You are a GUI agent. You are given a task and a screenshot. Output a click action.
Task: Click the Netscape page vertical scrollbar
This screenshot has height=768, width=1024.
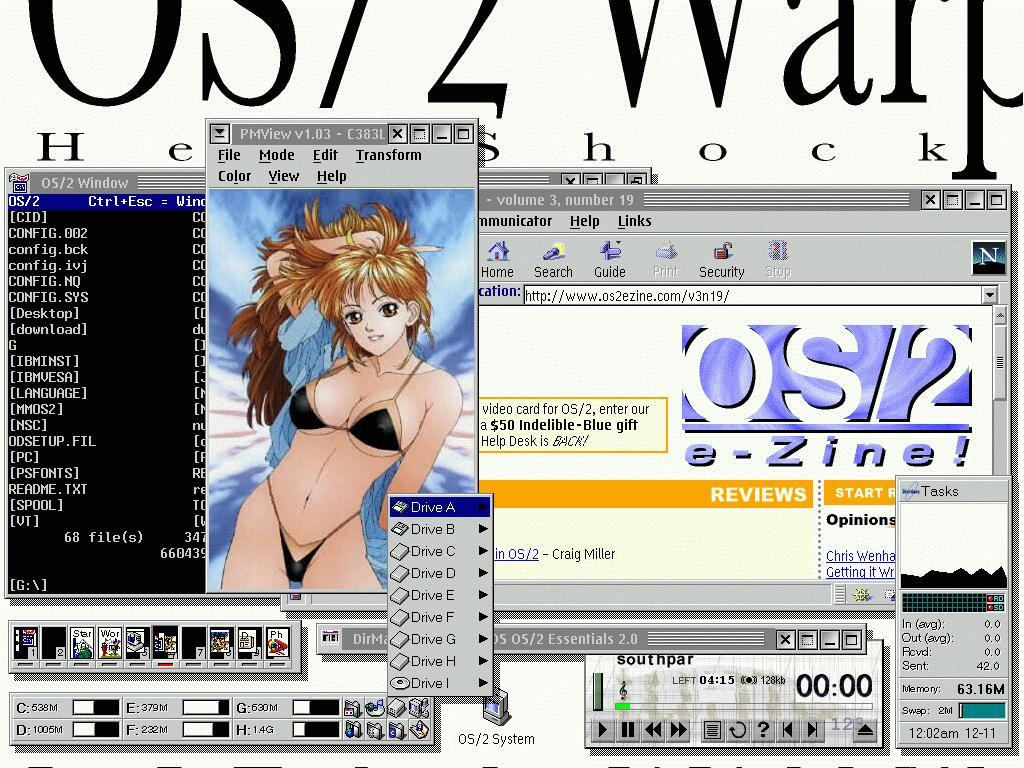1000,389
